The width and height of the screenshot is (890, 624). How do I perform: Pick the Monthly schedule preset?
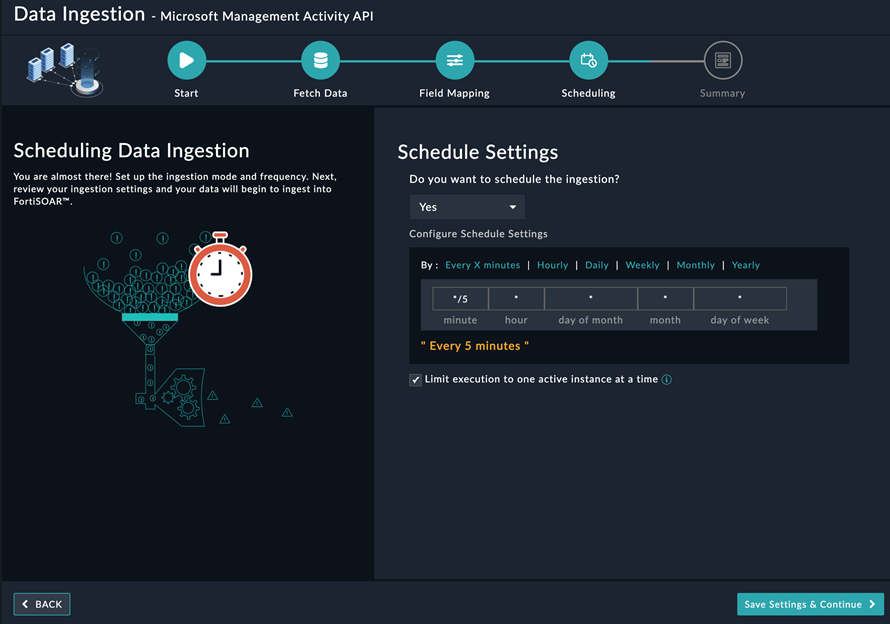point(696,265)
